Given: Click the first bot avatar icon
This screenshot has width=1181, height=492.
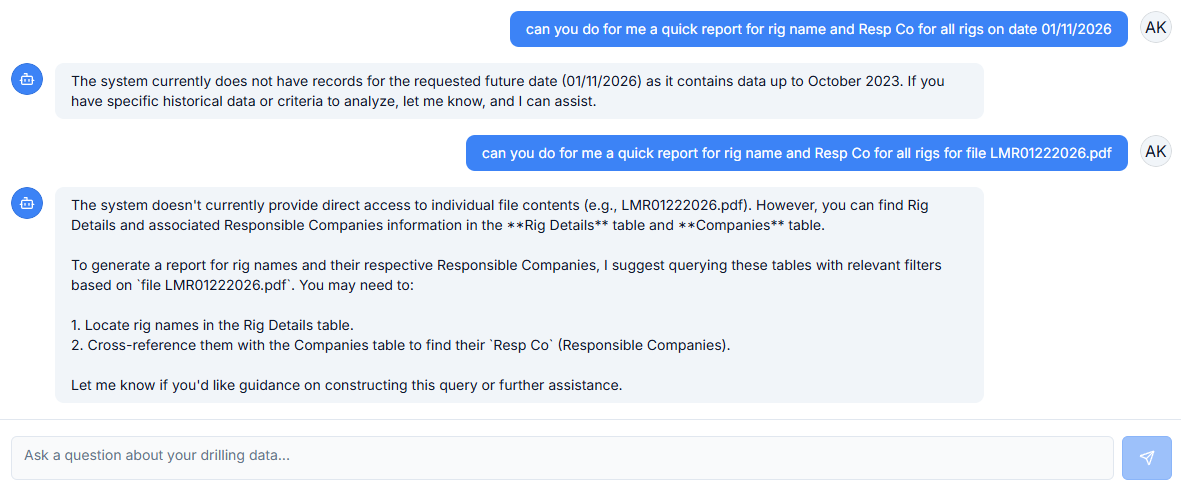Looking at the screenshot, I should [27, 78].
